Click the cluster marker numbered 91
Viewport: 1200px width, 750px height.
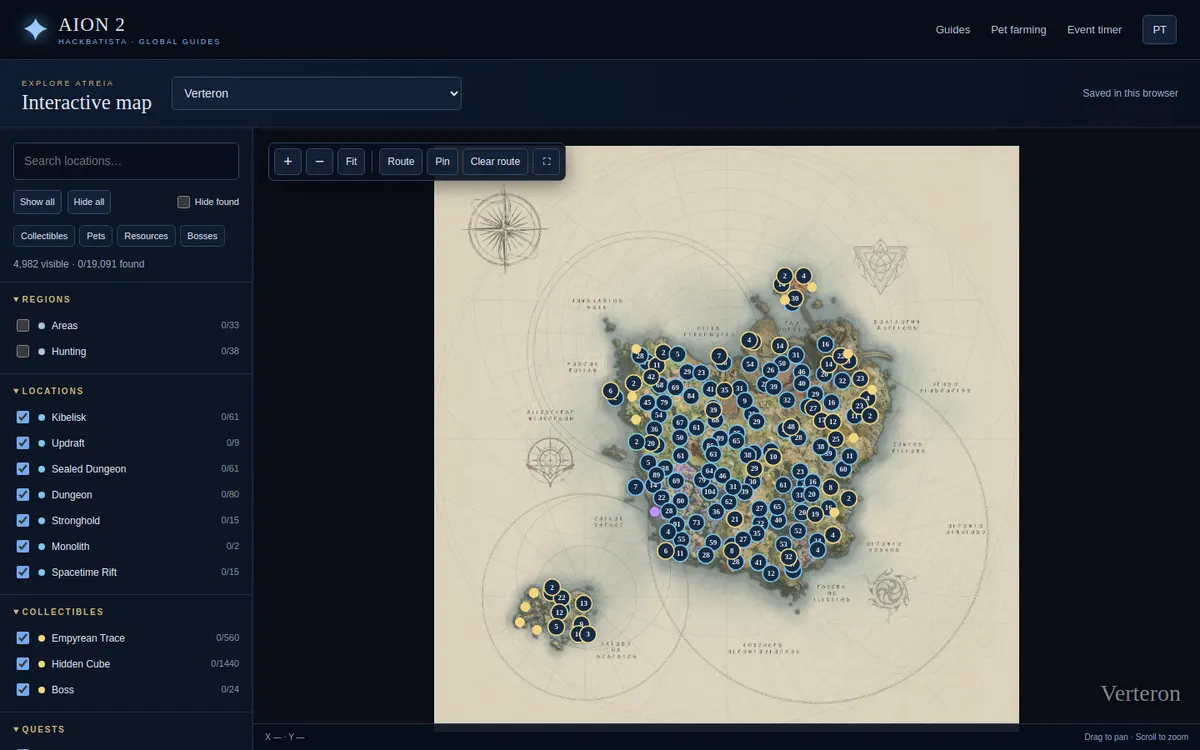pos(677,524)
